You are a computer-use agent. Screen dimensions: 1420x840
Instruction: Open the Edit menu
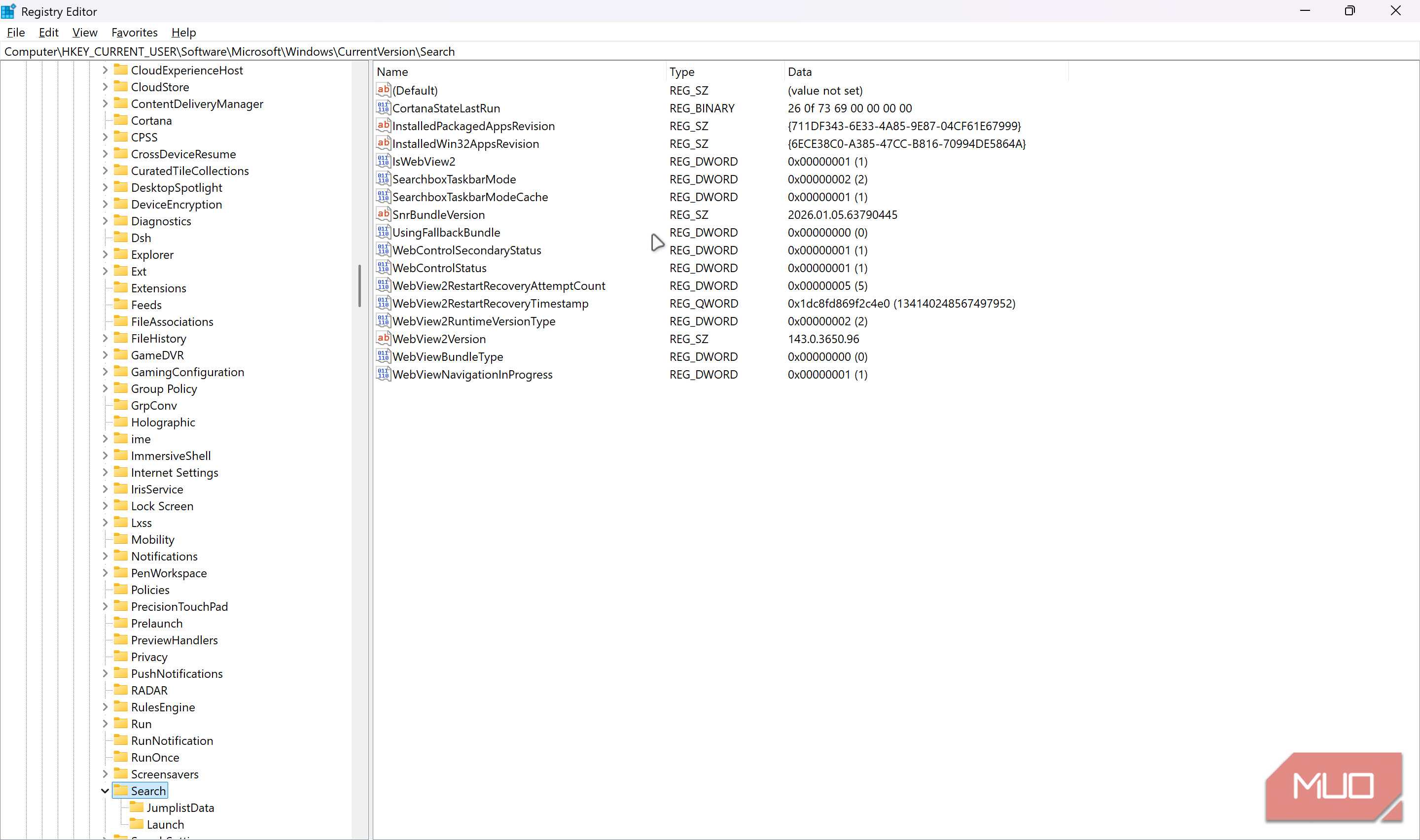click(x=49, y=32)
